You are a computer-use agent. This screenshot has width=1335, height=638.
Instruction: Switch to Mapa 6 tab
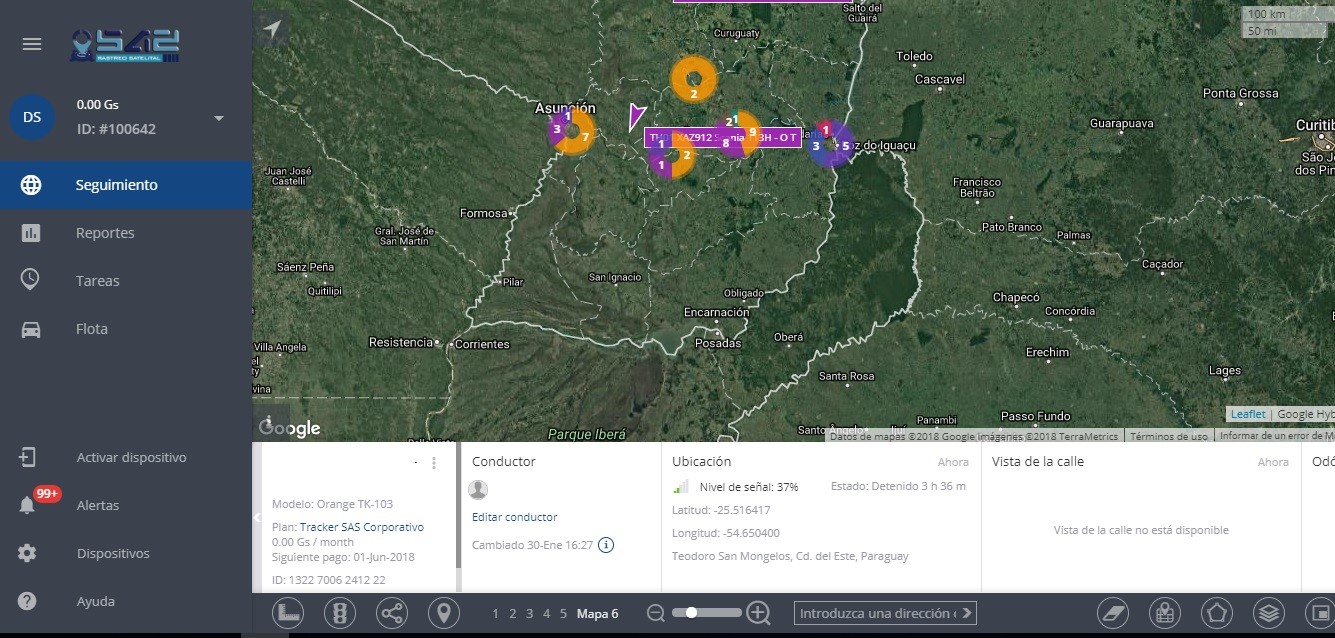coord(597,614)
